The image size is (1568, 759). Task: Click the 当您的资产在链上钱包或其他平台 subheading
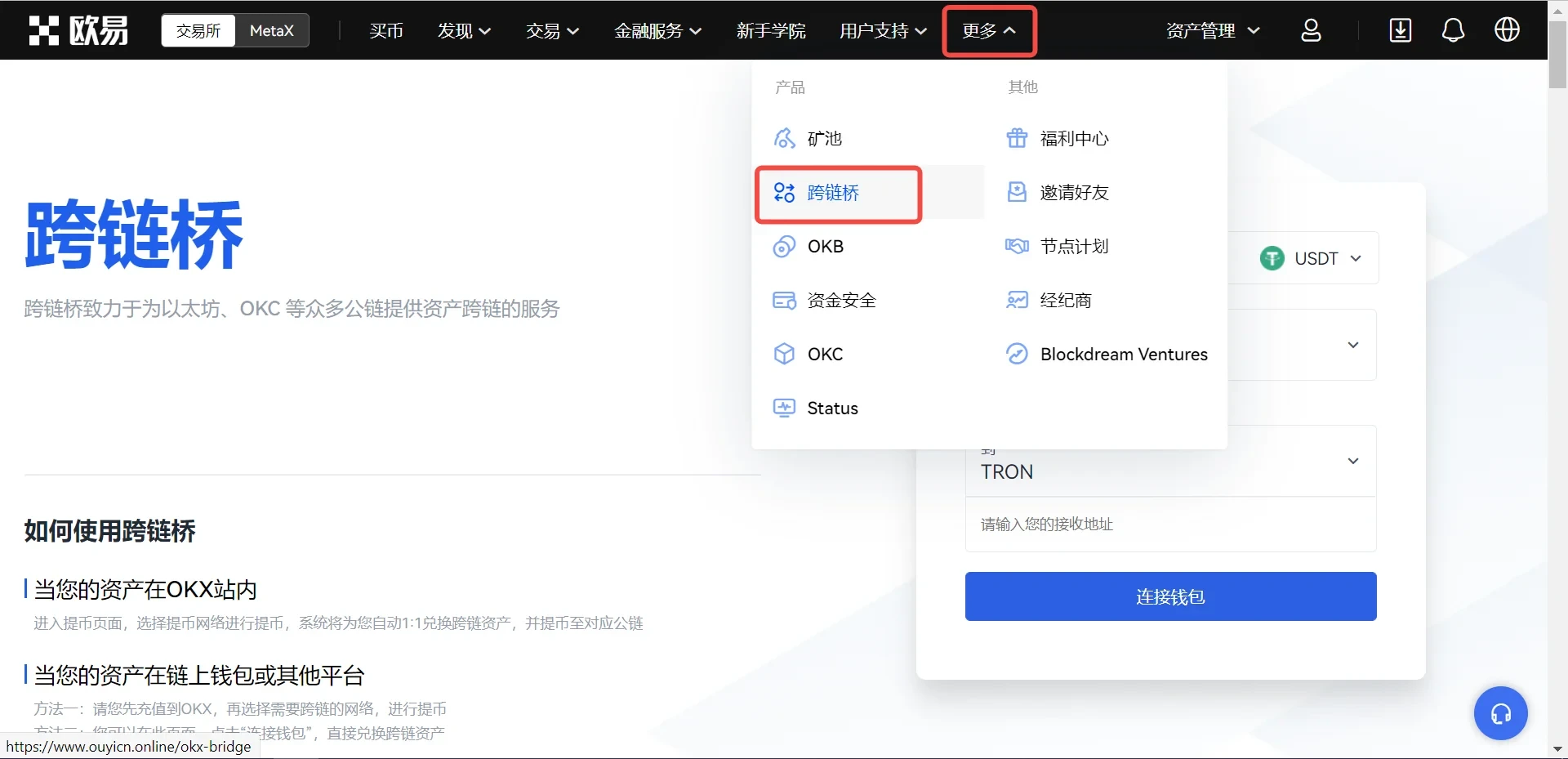199,675
